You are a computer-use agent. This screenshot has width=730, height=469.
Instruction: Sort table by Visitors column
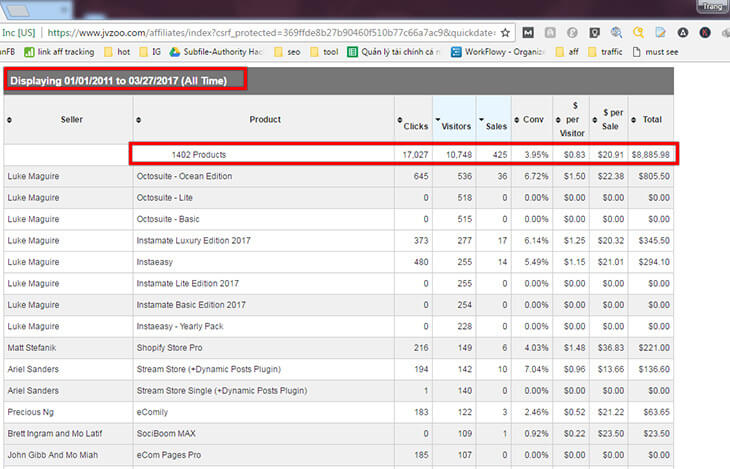click(454, 120)
